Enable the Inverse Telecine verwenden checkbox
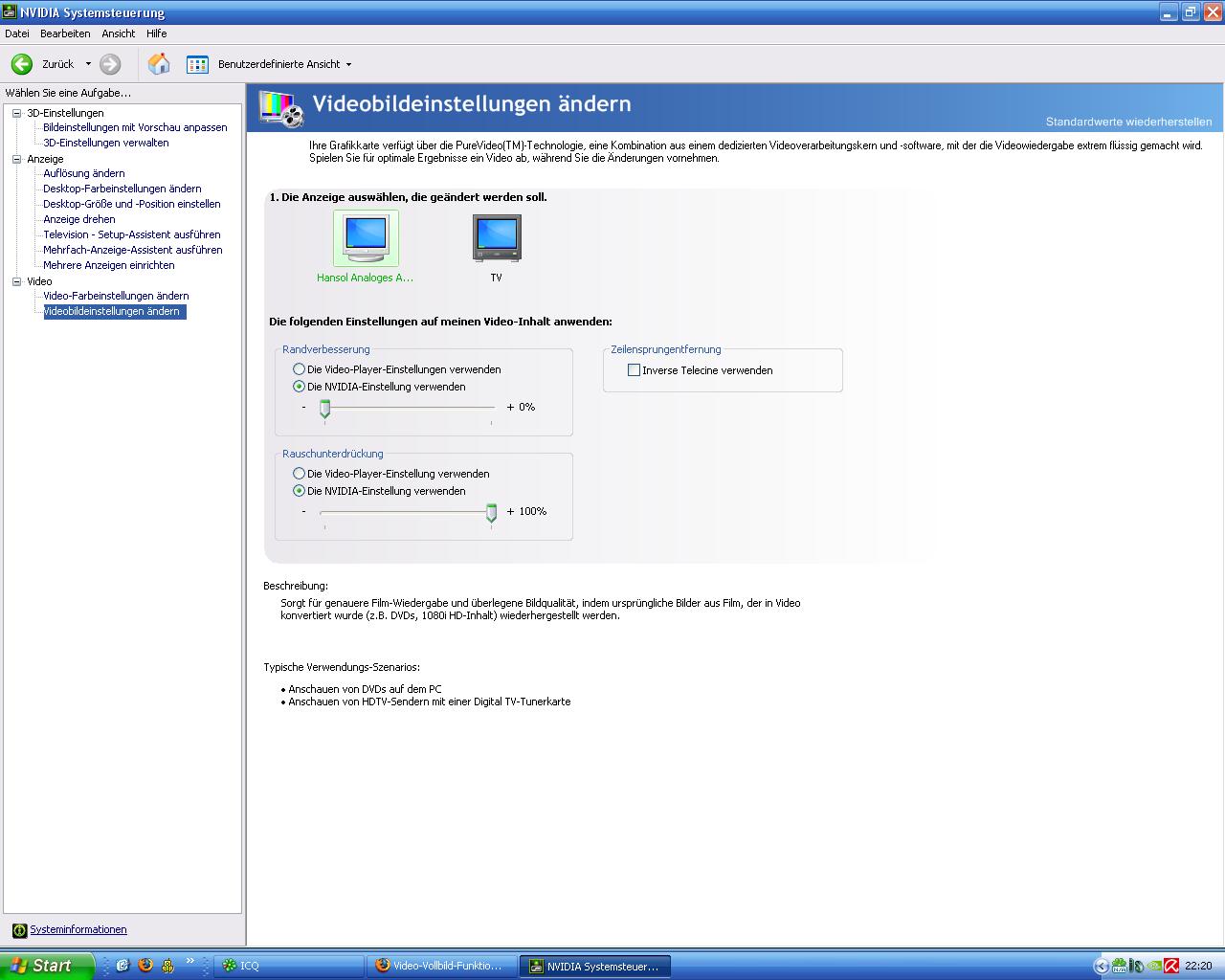1225x980 pixels. pyautogui.click(x=634, y=370)
